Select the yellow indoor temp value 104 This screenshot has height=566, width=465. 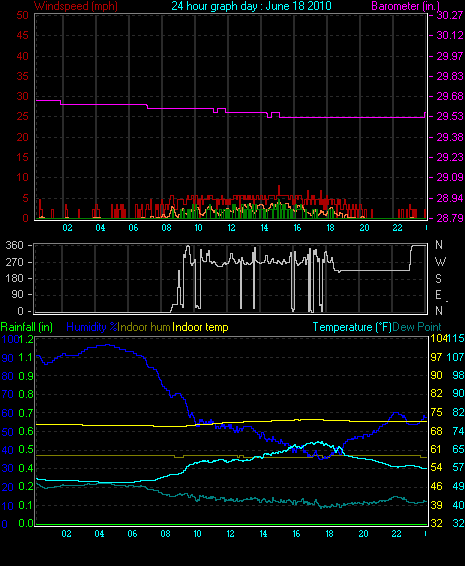pyautogui.click(x=438, y=338)
